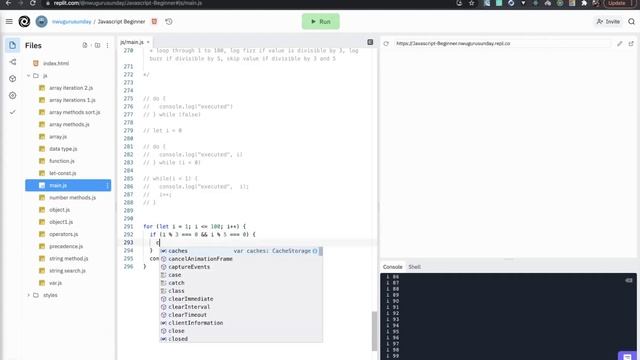The image size is (640, 360).
Task: Collapse the js folder
Action: (x=29, y=76)
